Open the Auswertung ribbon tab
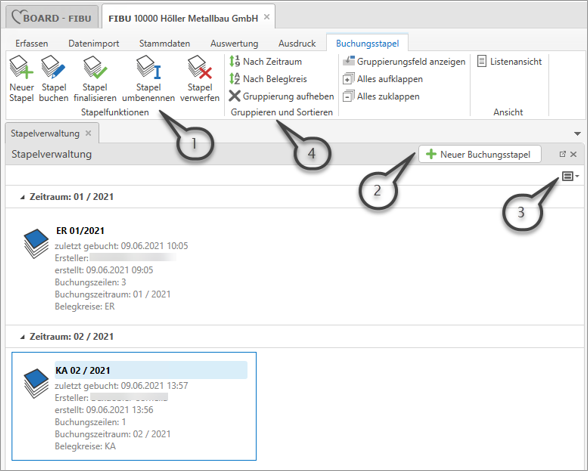 pos(234,44)
